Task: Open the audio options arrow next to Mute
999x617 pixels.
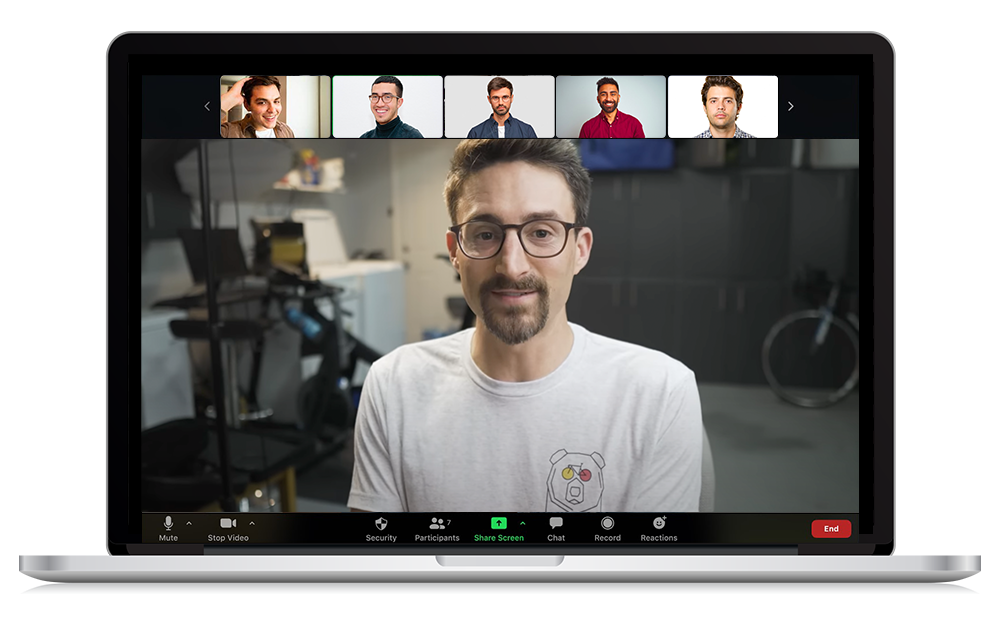Action: (189, 523)
